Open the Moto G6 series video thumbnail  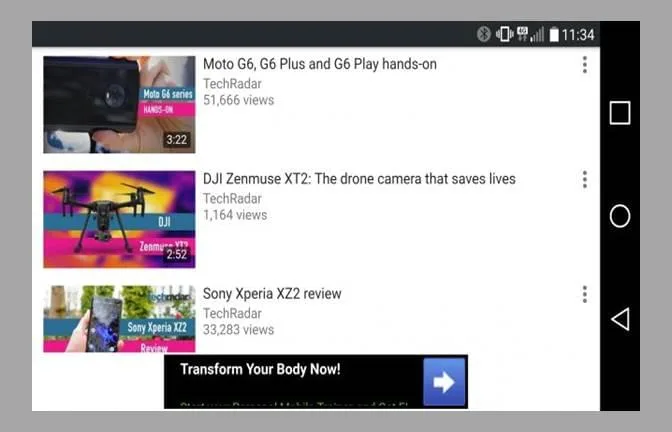tap(119, 105)
